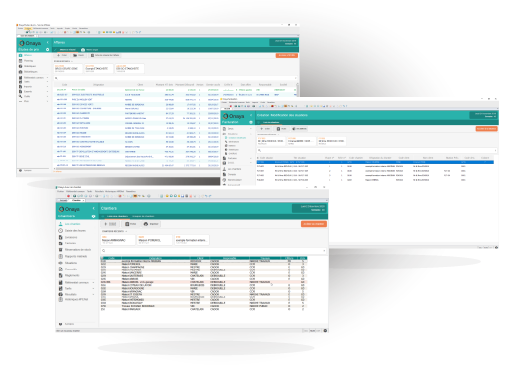Click the status bar icon at bottom right of the Facturation window
The image size is (512, 376).
click(496, 247)
